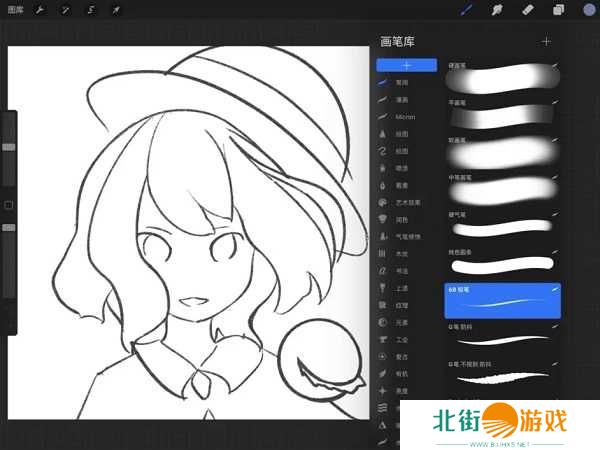The image size is (600, 450).
Task: Select the Paint brush tool
Action: tap(466, 9)
